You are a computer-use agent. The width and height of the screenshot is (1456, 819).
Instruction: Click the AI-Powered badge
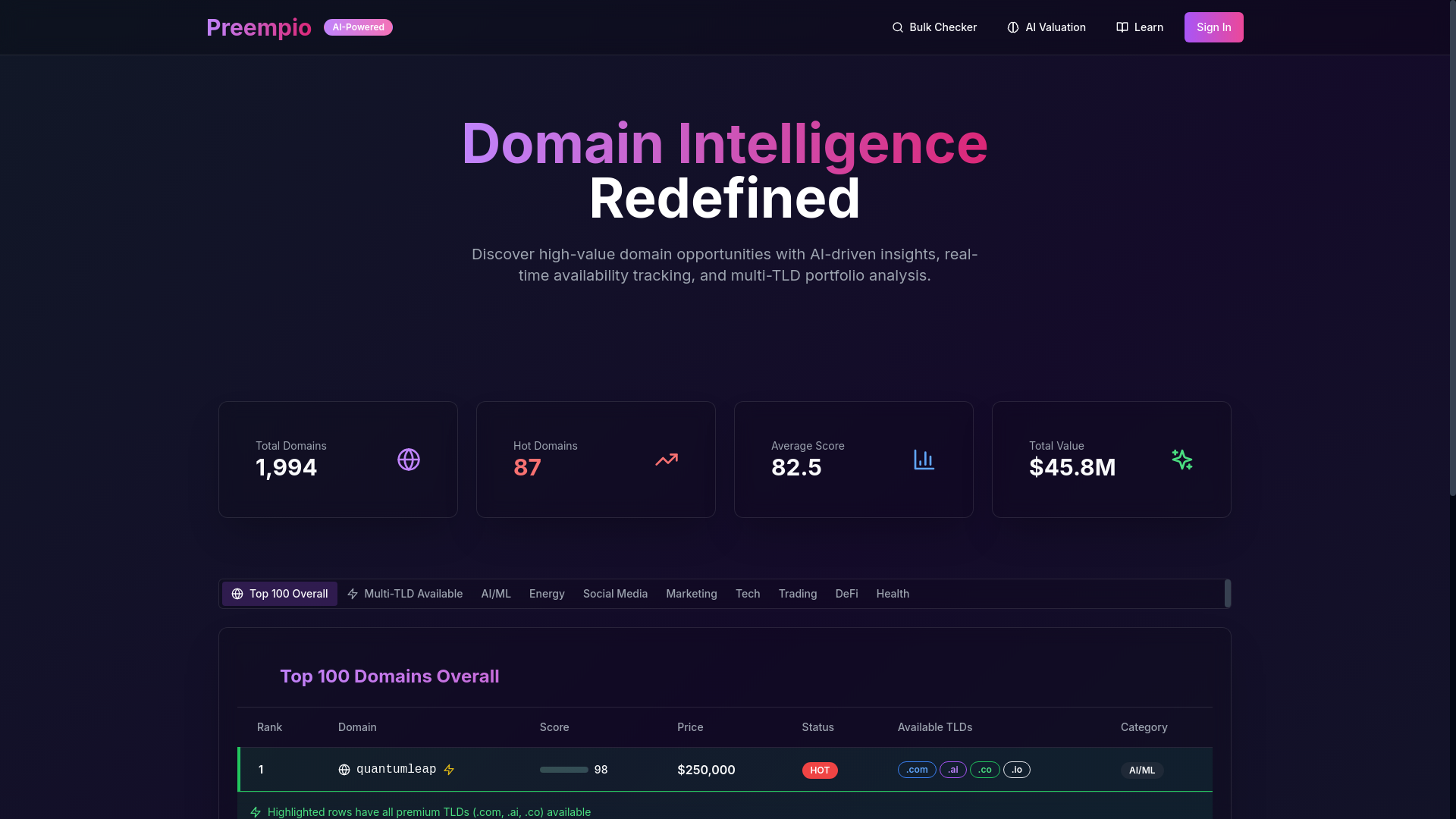(x=358, y=27)
